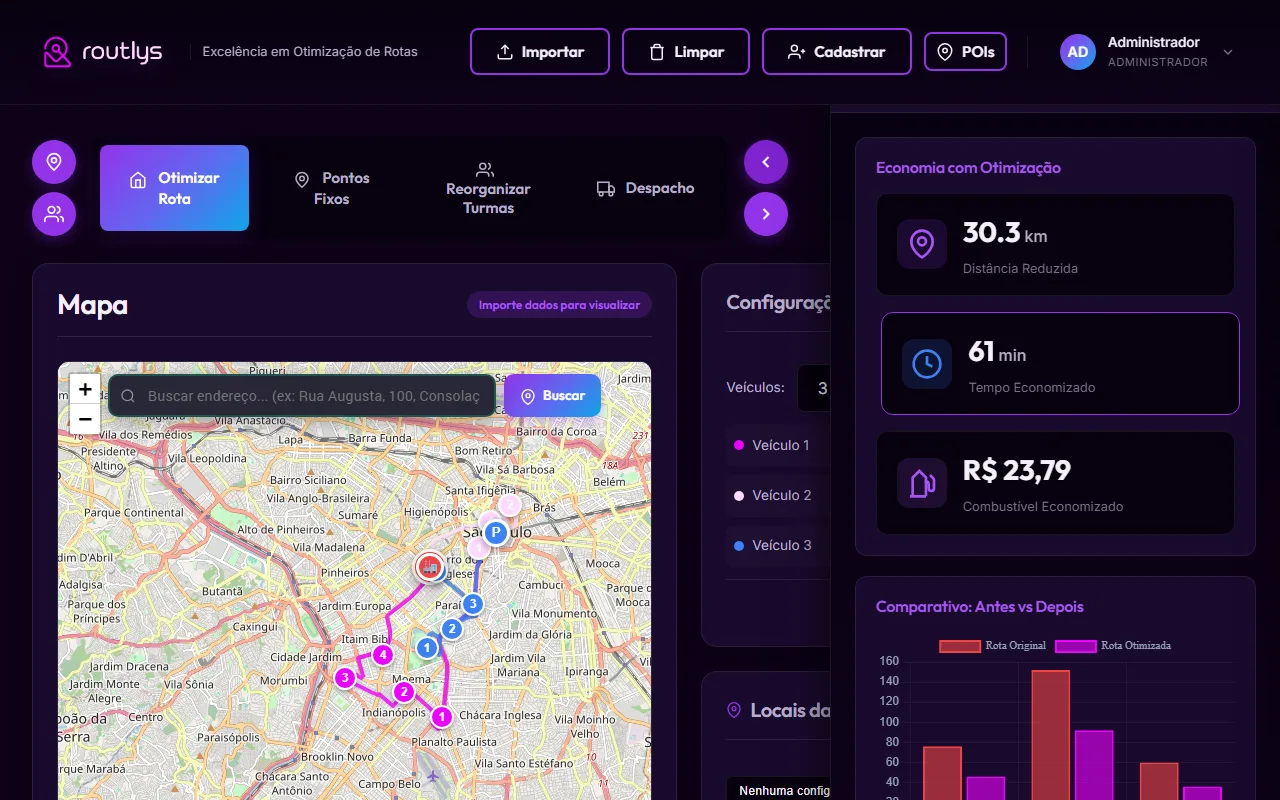Screen dimensions: 1280x800
Task: Select magenta route stop 4 marker
Action: 382,655
